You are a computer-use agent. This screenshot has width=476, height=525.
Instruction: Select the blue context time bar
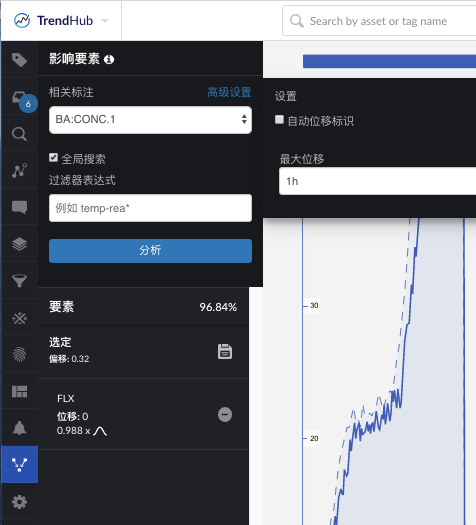click(389, 61)
